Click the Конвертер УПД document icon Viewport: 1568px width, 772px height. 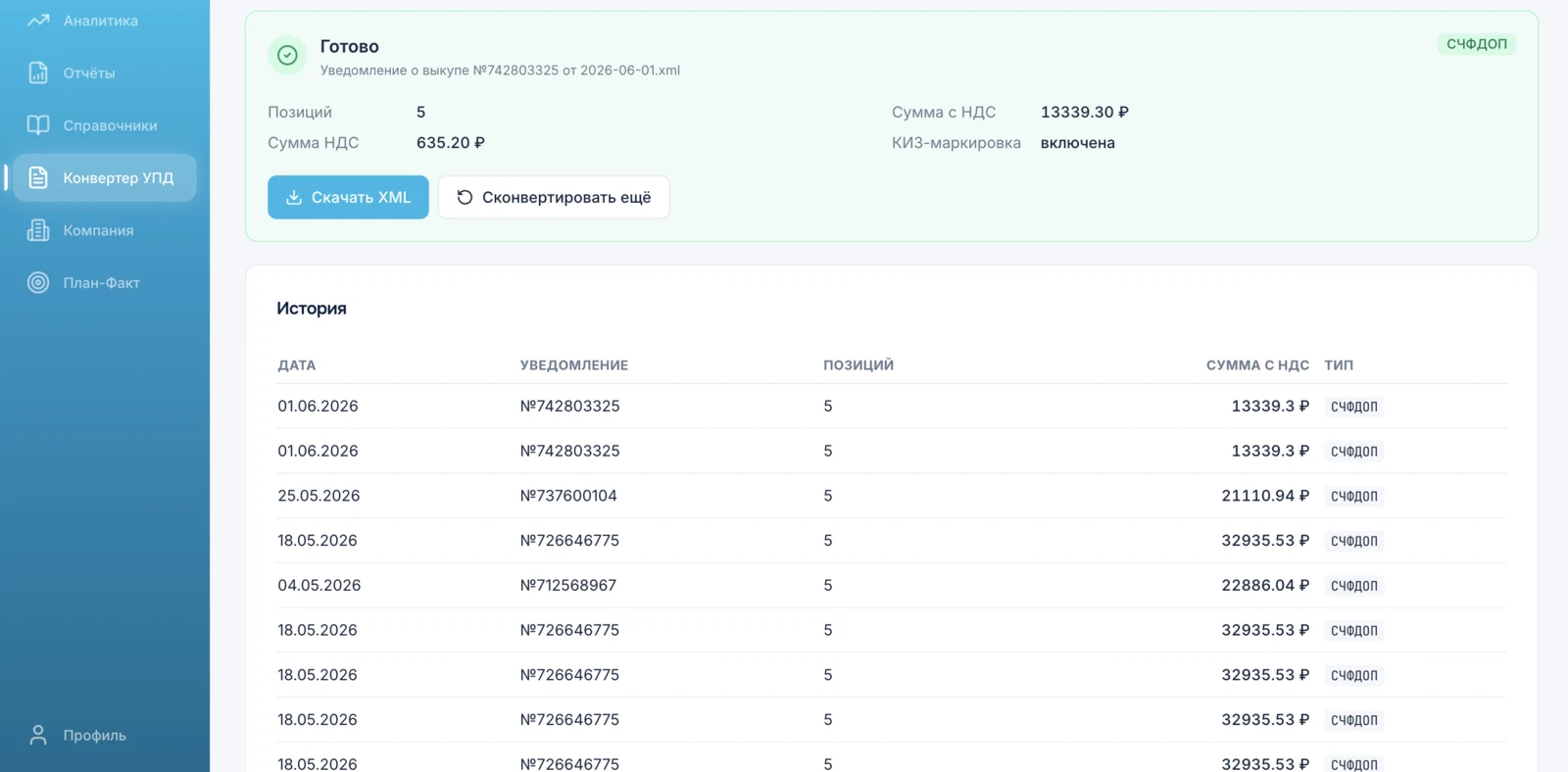coord(38,177)
